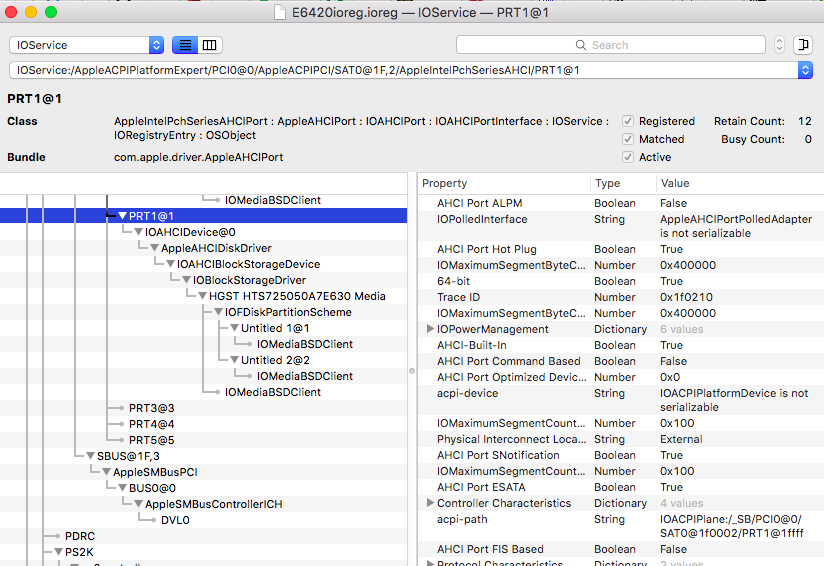Click the inspector panel icon beside search
824x566 pixels.
click(x=802, y=45)
